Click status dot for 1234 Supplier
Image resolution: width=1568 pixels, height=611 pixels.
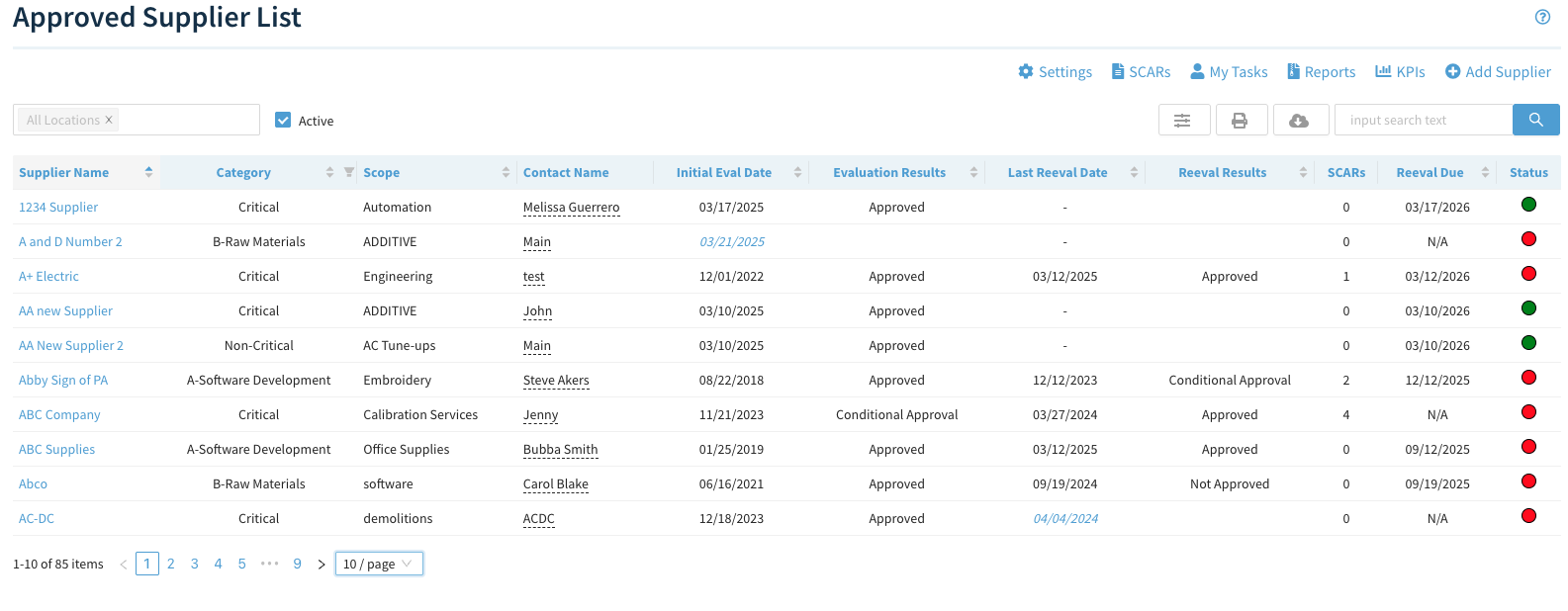(x=1528, y=205)
